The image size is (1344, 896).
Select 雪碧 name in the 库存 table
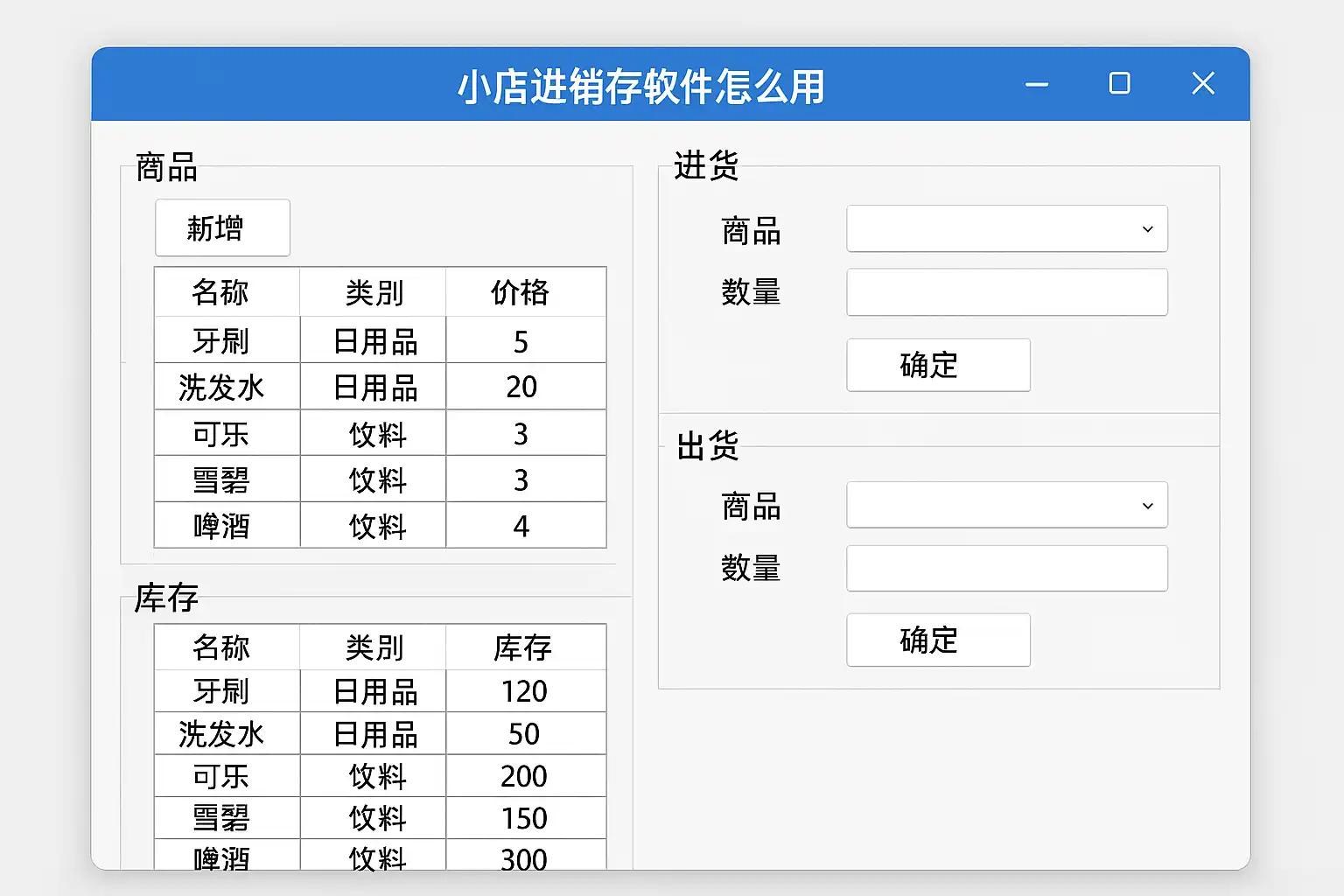click(x=222, y=818)
